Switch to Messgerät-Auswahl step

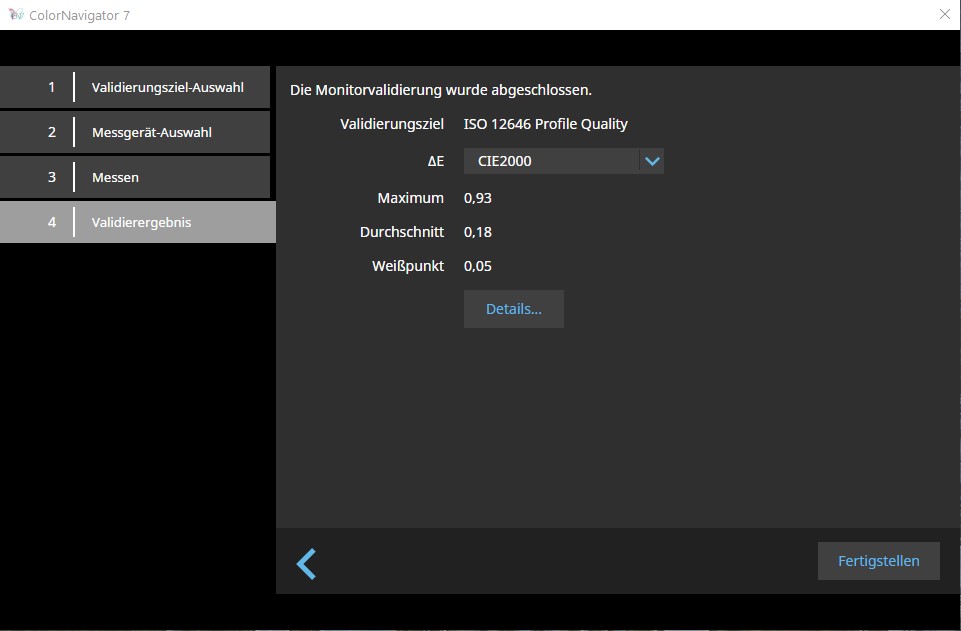pos(136,132)
